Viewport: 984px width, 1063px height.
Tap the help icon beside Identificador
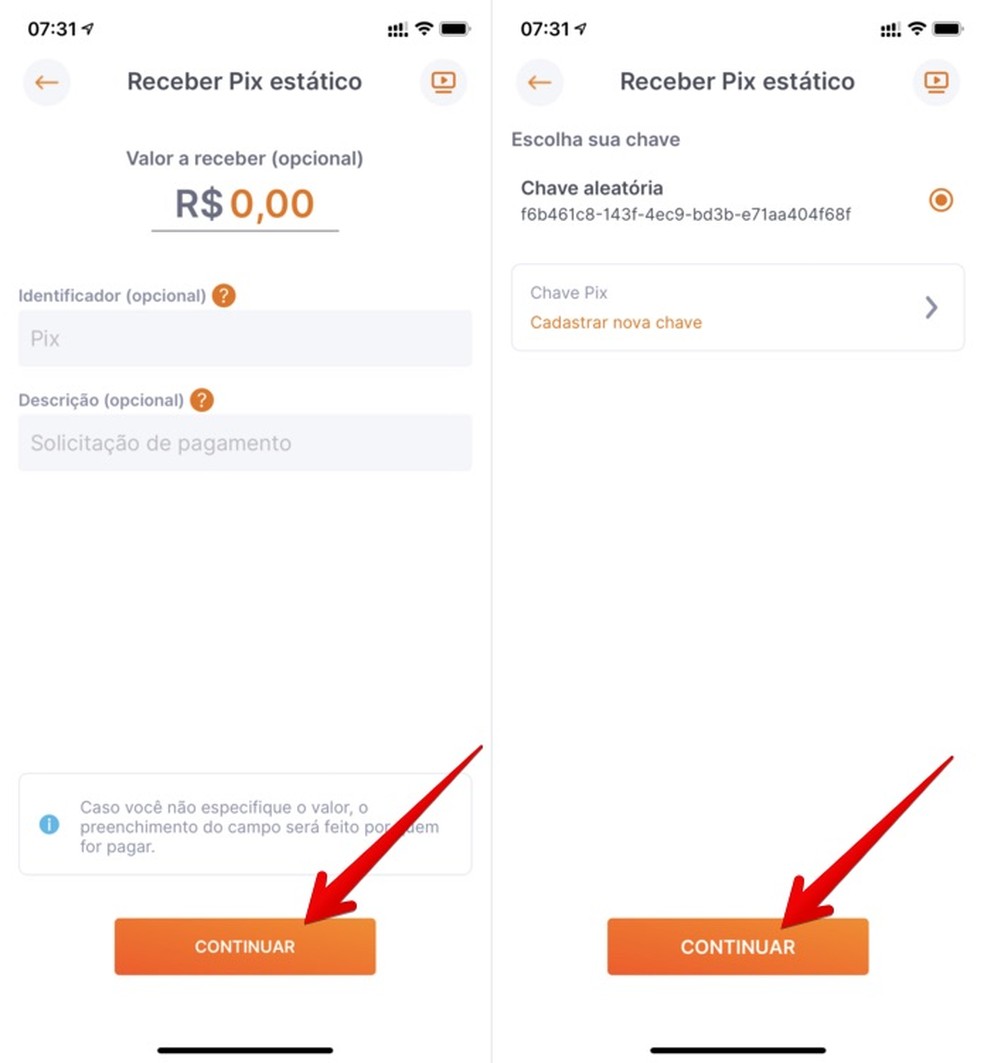click(224, 295)
